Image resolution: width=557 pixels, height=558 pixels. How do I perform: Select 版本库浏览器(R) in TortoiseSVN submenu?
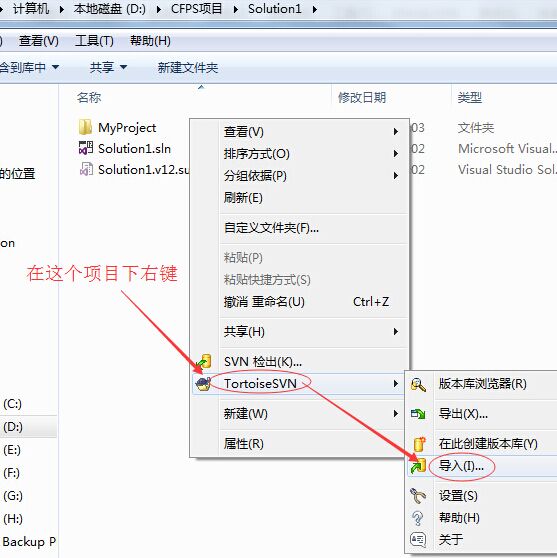coord(482,384)
